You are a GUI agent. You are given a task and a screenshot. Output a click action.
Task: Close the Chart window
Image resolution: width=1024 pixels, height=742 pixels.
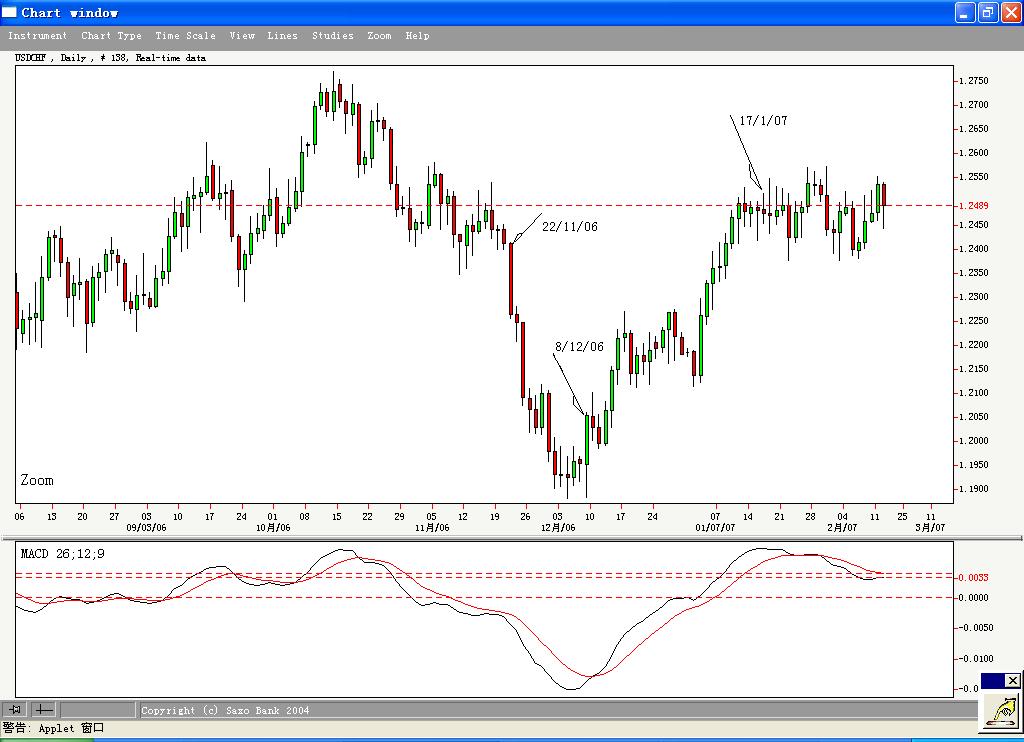tap(1011, 12)
